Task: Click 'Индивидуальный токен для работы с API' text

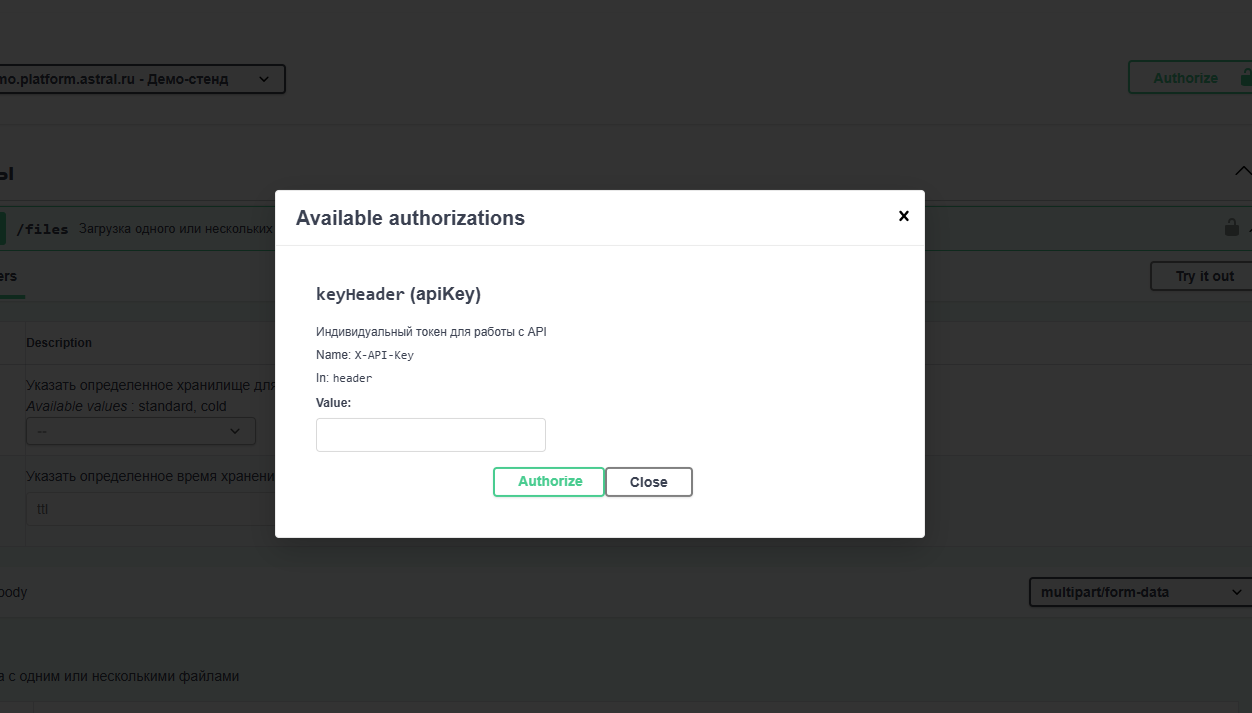Action: 431,332
